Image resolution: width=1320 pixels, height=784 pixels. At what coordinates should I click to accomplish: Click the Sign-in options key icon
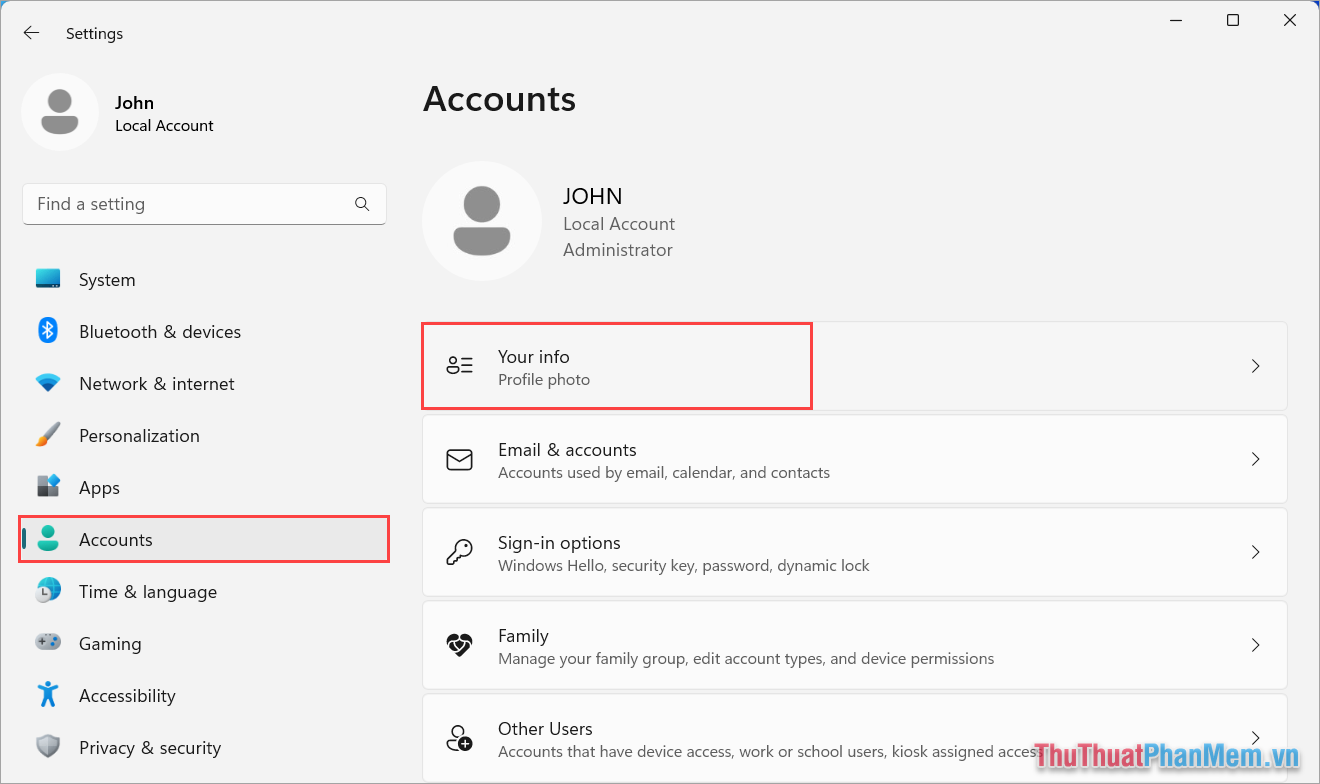coord(459,551)
